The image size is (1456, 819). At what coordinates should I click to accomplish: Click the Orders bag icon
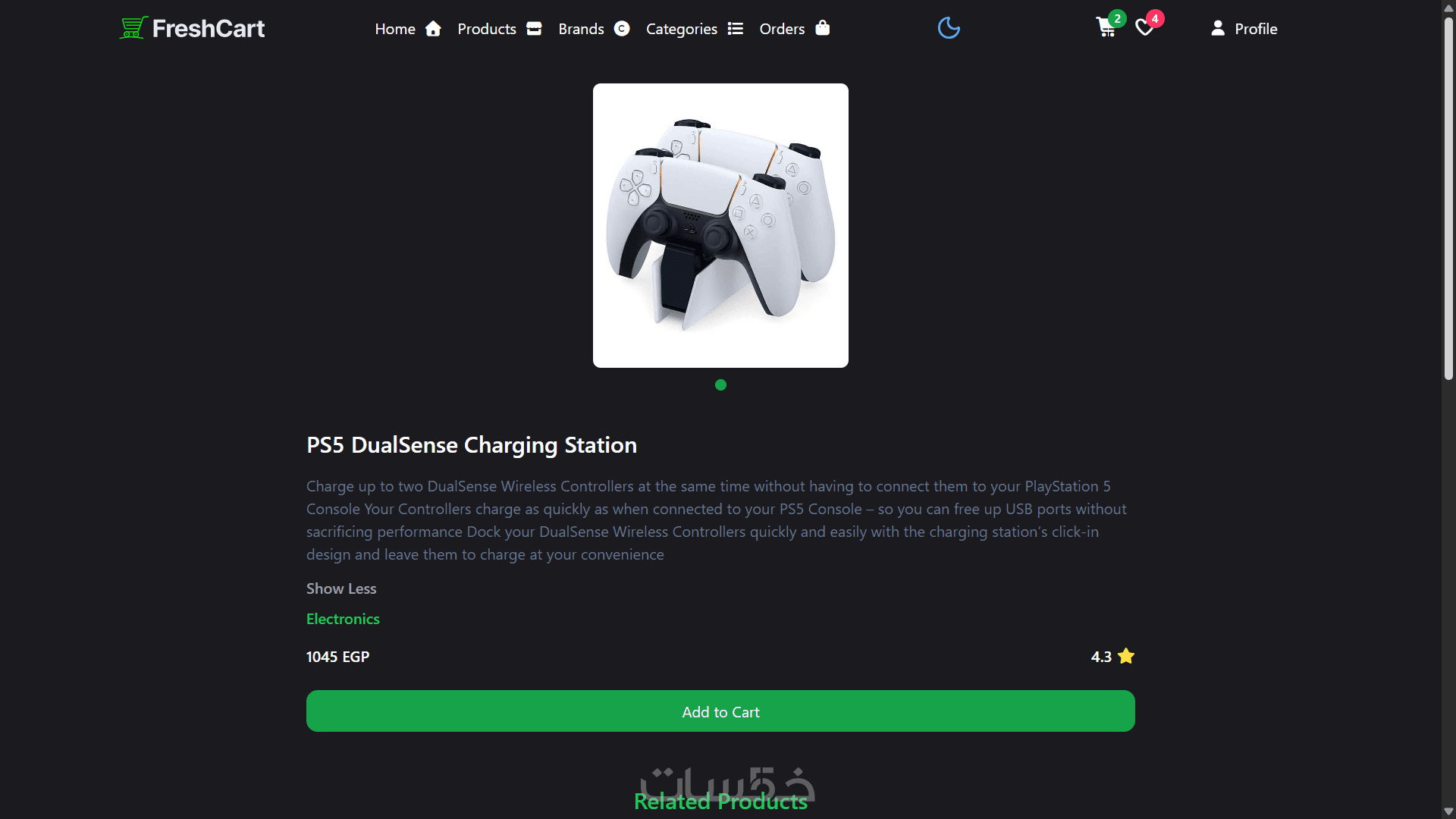point(823,28)
